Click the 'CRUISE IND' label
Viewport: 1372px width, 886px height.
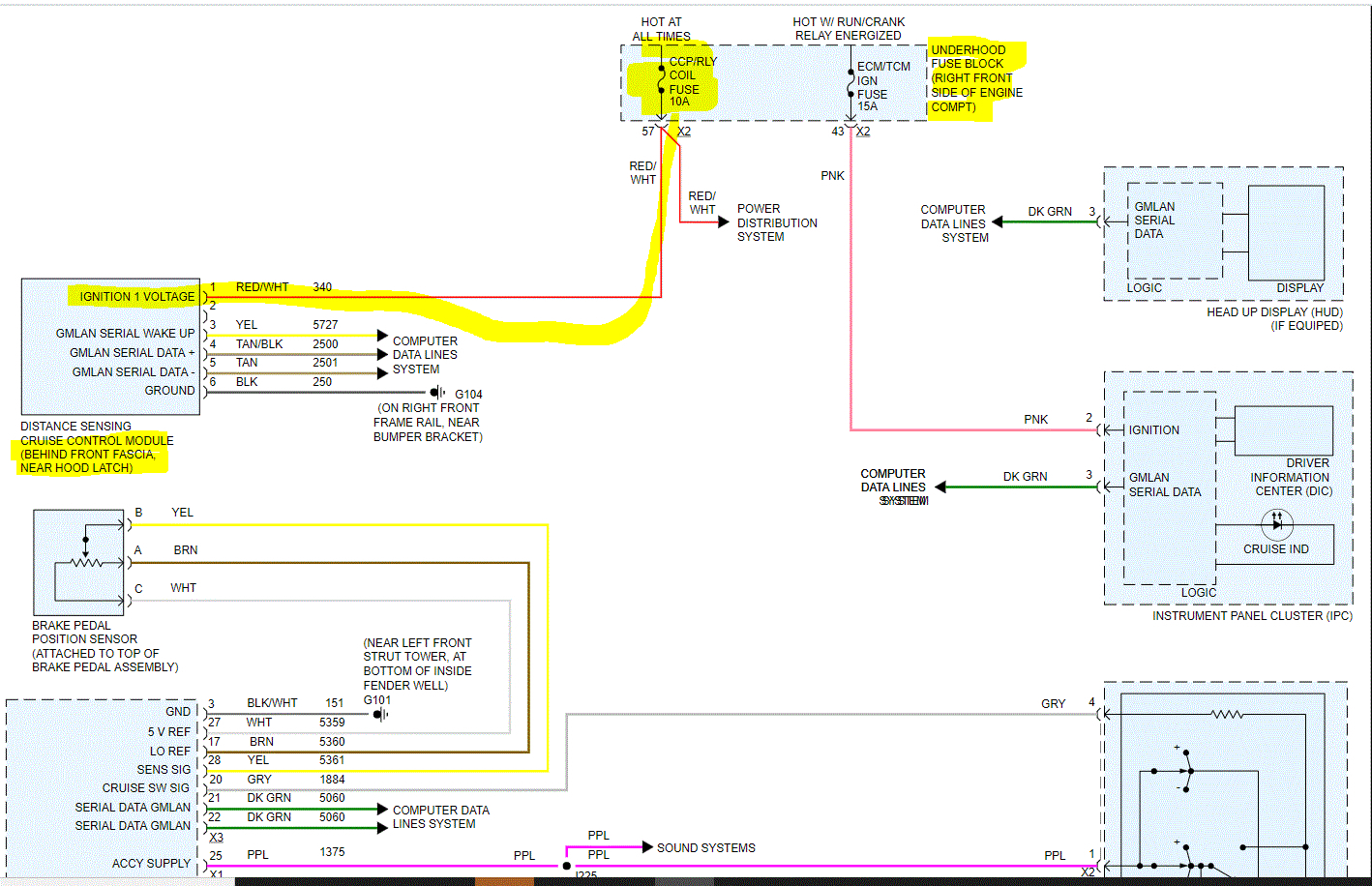pos(1276,549)
